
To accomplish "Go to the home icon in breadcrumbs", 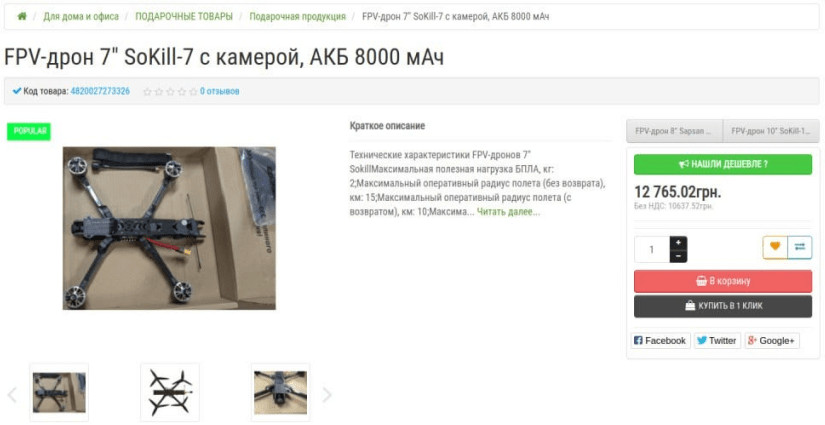I will click(22, 16).
